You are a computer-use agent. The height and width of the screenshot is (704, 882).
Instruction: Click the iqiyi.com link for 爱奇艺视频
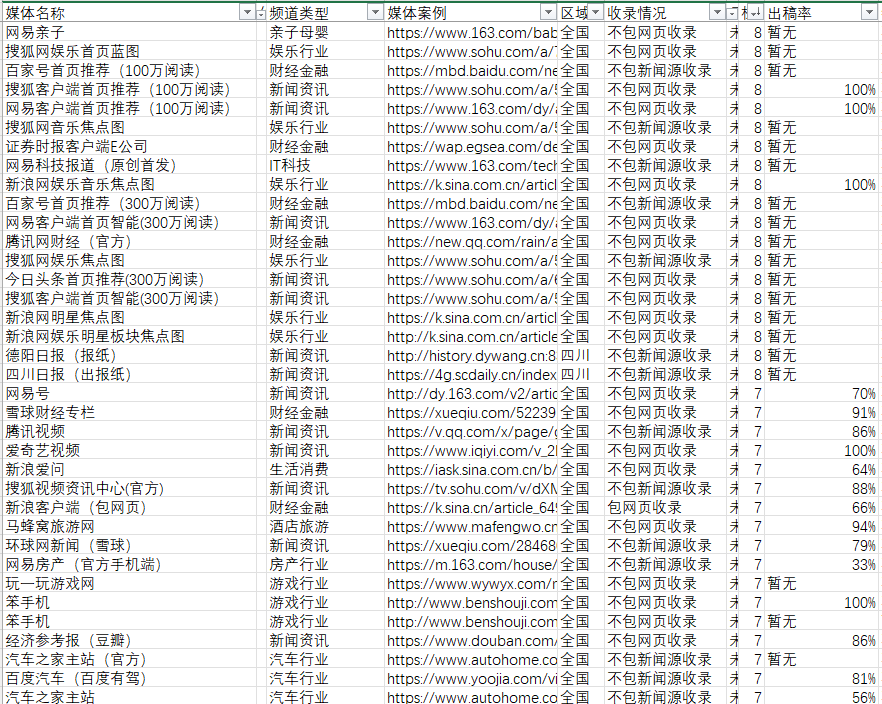[471, 451]
